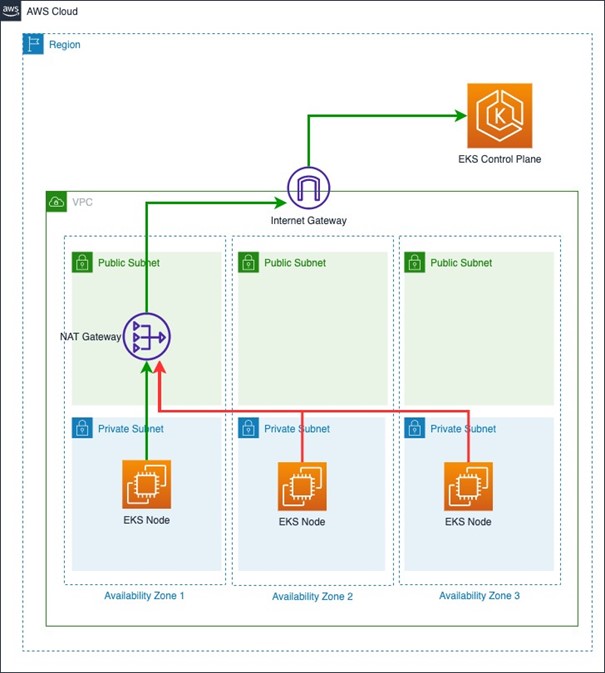Select the NAT Gateway icon

[x=147, y=336]
